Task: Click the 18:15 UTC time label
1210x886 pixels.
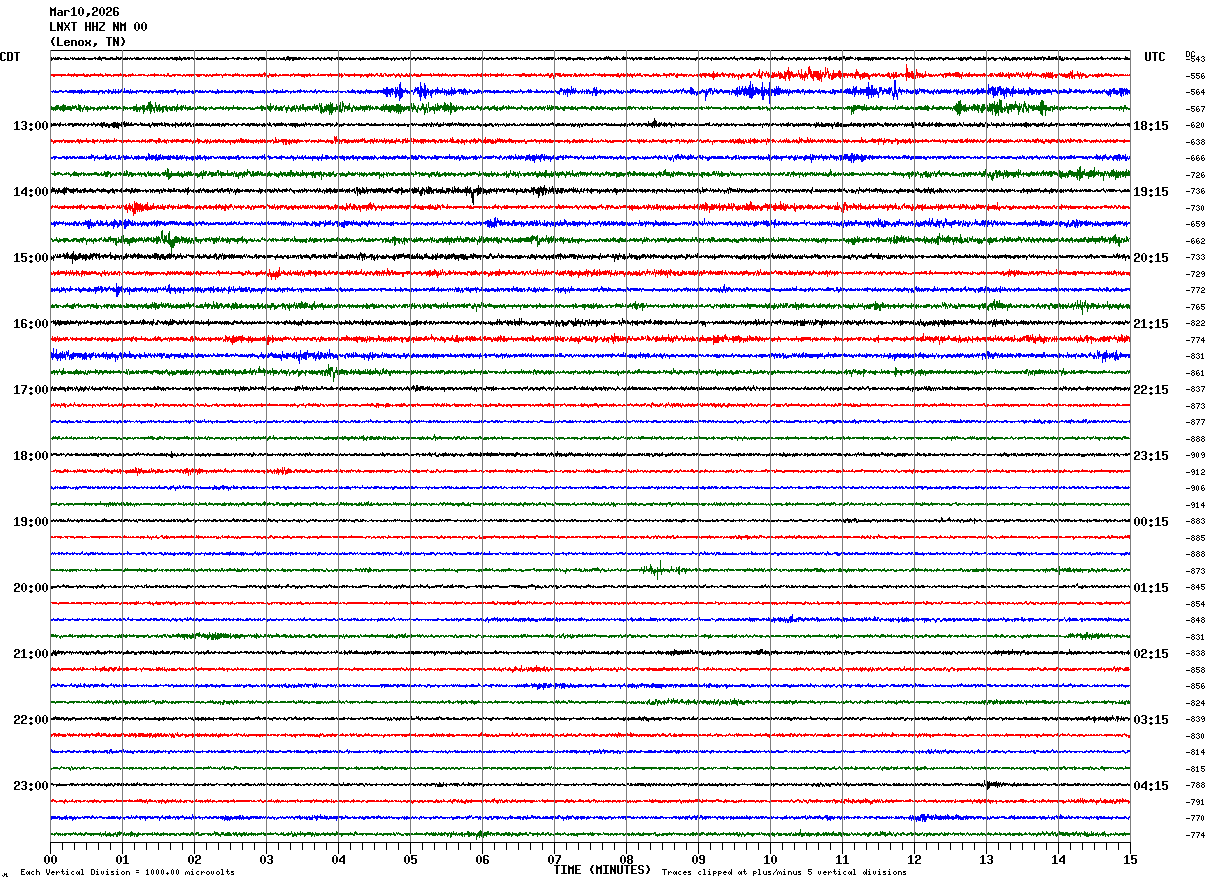Action: (1151, 126)
